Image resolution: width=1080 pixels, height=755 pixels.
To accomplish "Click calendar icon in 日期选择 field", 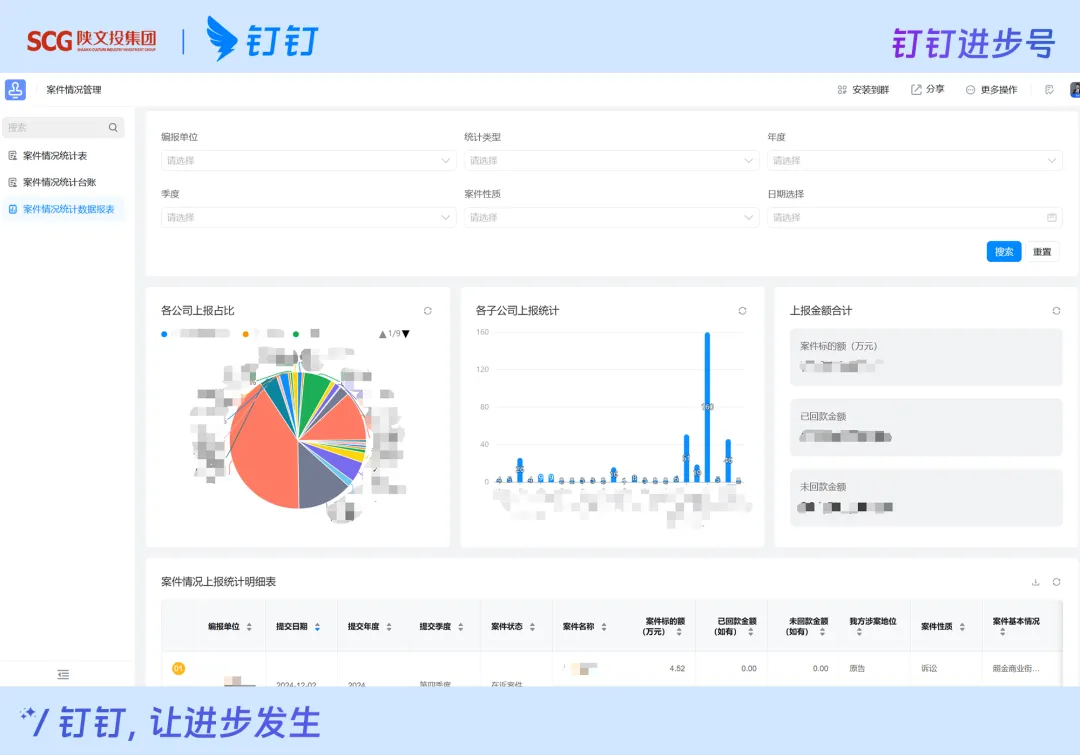I will pyautogui.click(x=1052, y=218).
